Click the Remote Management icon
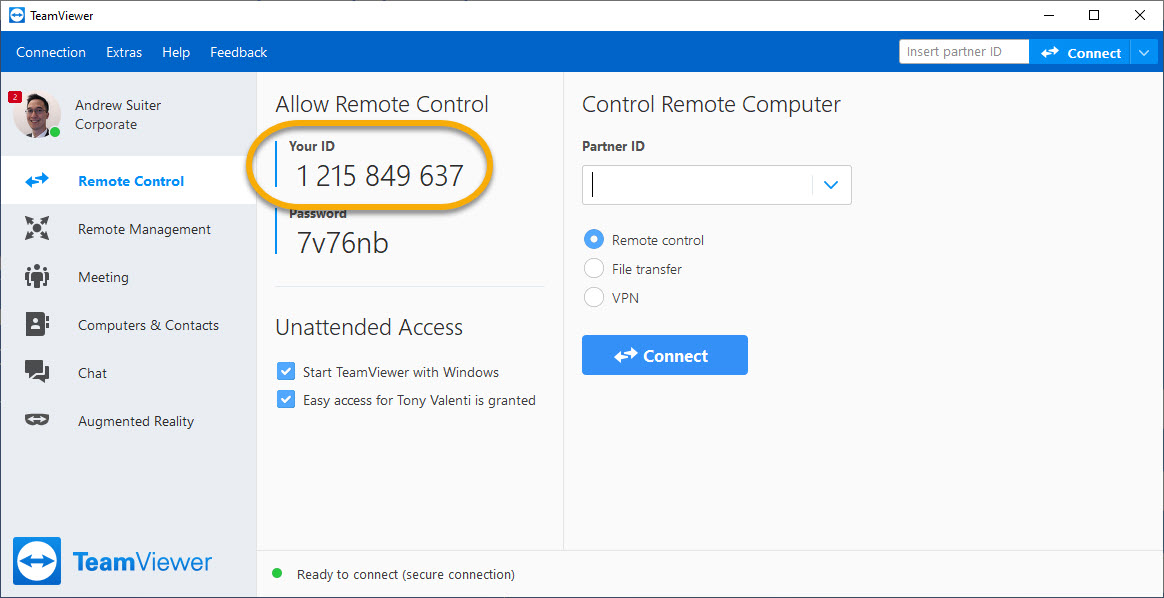1164x598 pixels. (x=36, y=229)
